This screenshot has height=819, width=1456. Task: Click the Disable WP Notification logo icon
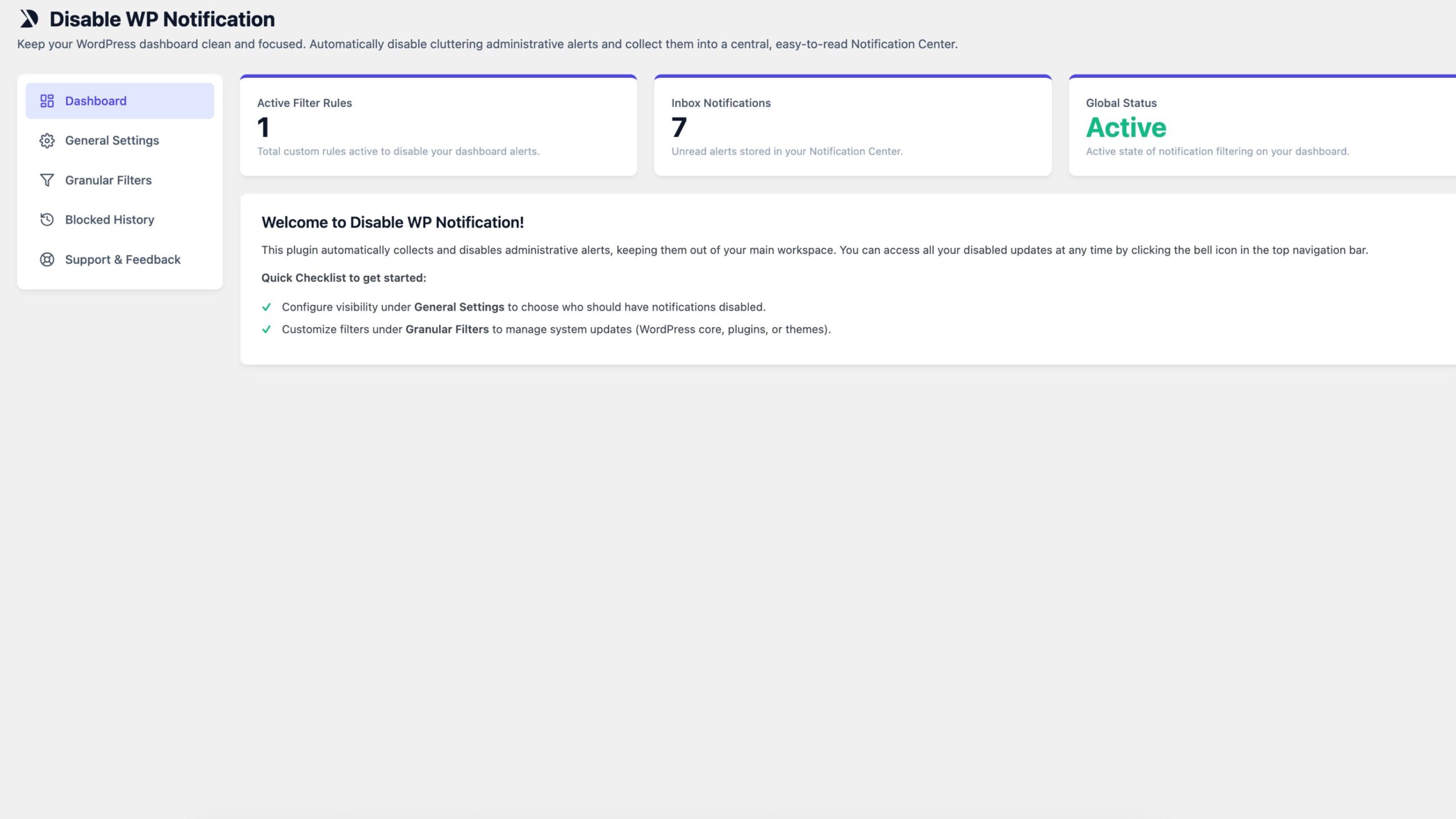coord(29,19)
